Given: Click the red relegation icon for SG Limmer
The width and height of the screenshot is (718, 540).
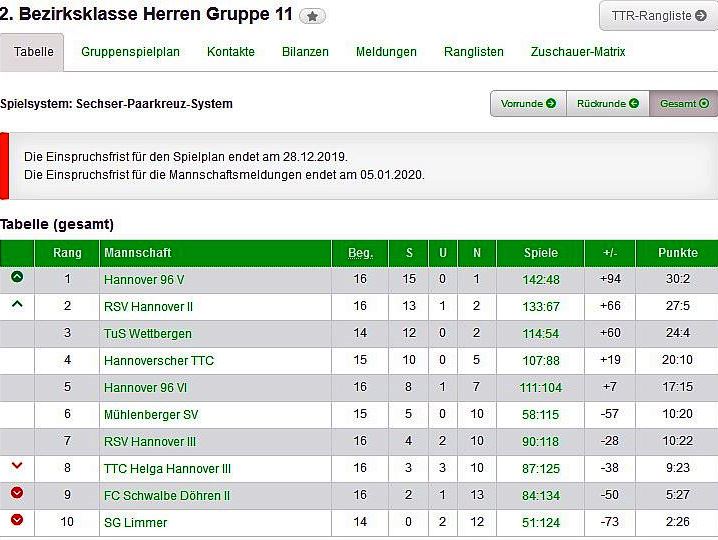Looking at the screenshot, I should coord(17,521).
